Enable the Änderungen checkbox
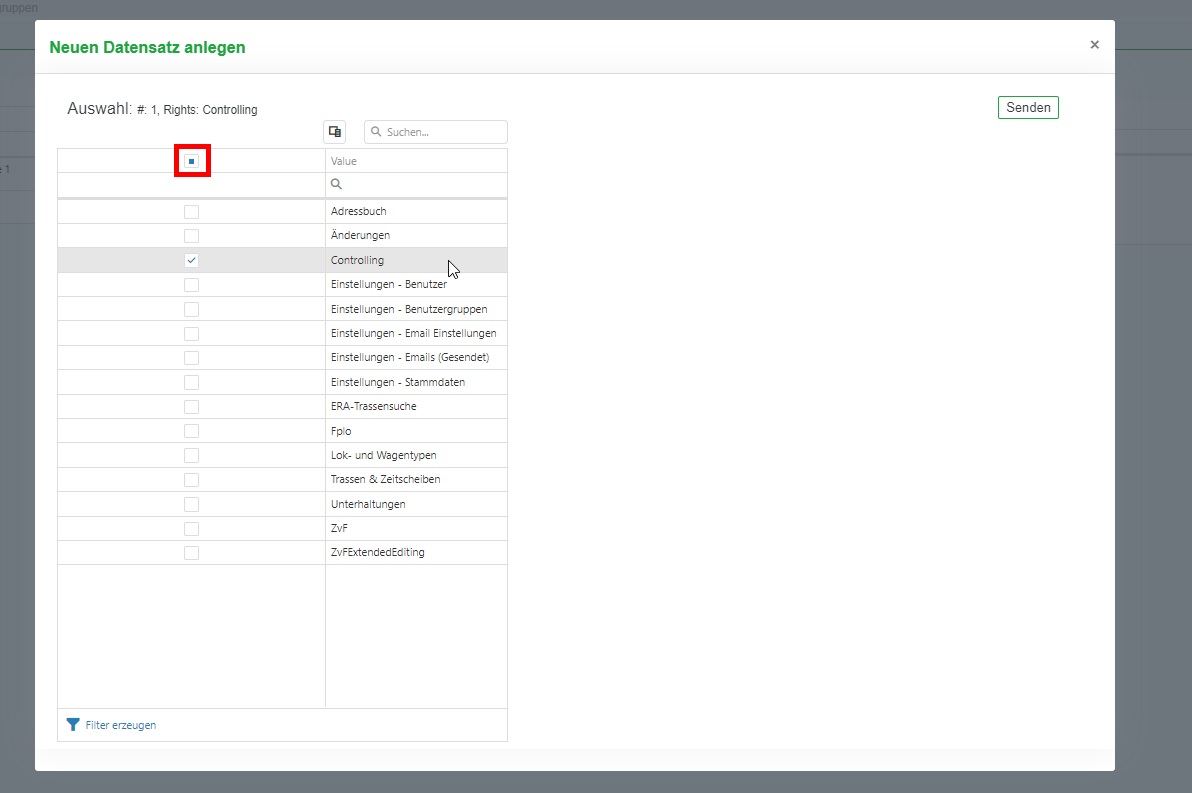The image size is (1192, 793). 192,236
